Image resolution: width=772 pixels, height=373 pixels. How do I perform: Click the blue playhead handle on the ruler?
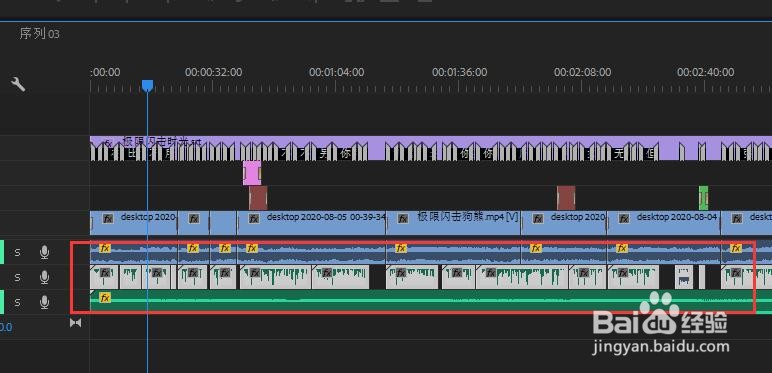(x=147, y=86)
